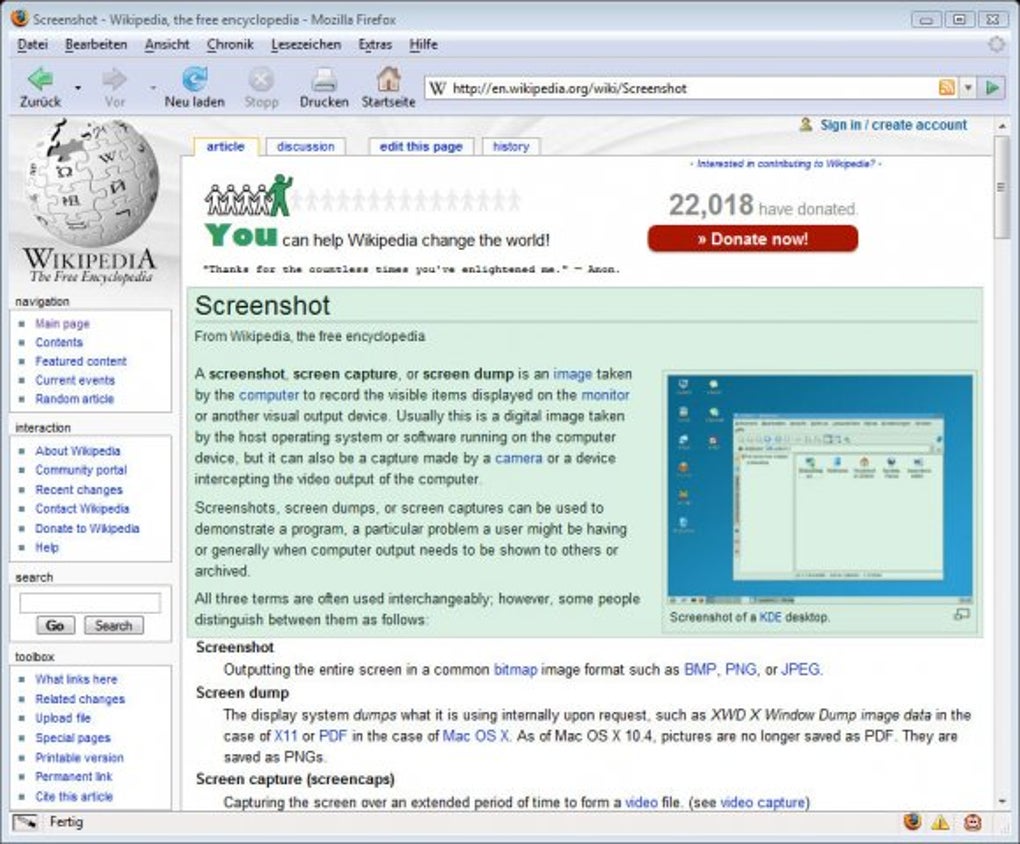
Task: Click the RSS feed icon in address bar
Action: coord(946,87)
